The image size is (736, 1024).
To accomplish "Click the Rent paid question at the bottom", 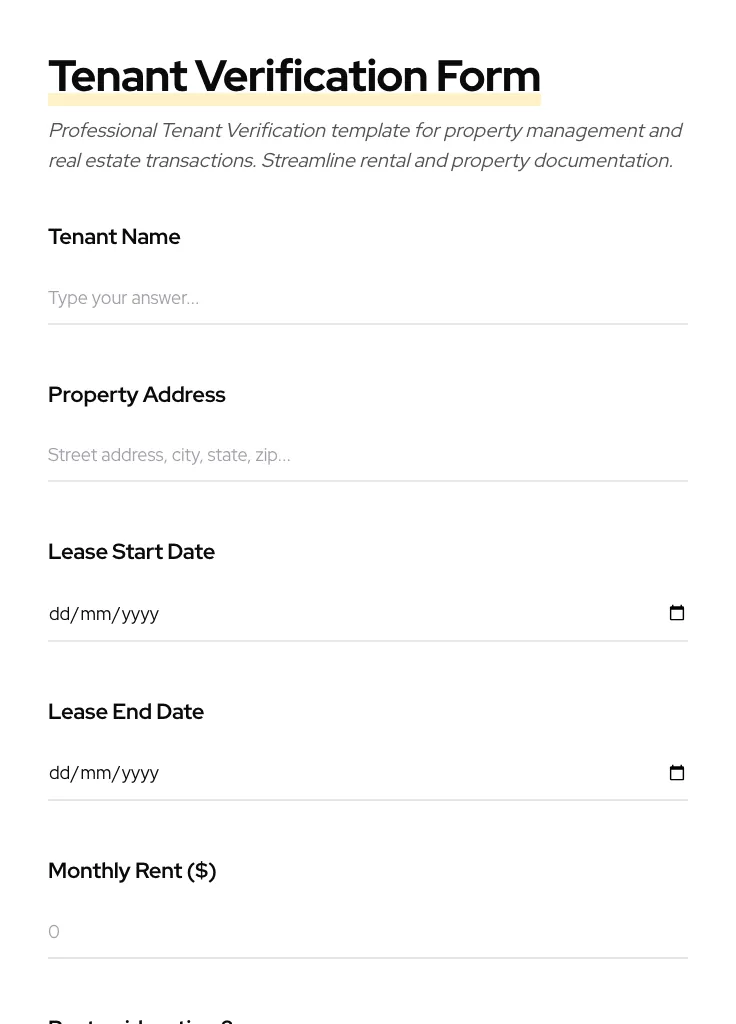I will click(x=140, y=1019).
